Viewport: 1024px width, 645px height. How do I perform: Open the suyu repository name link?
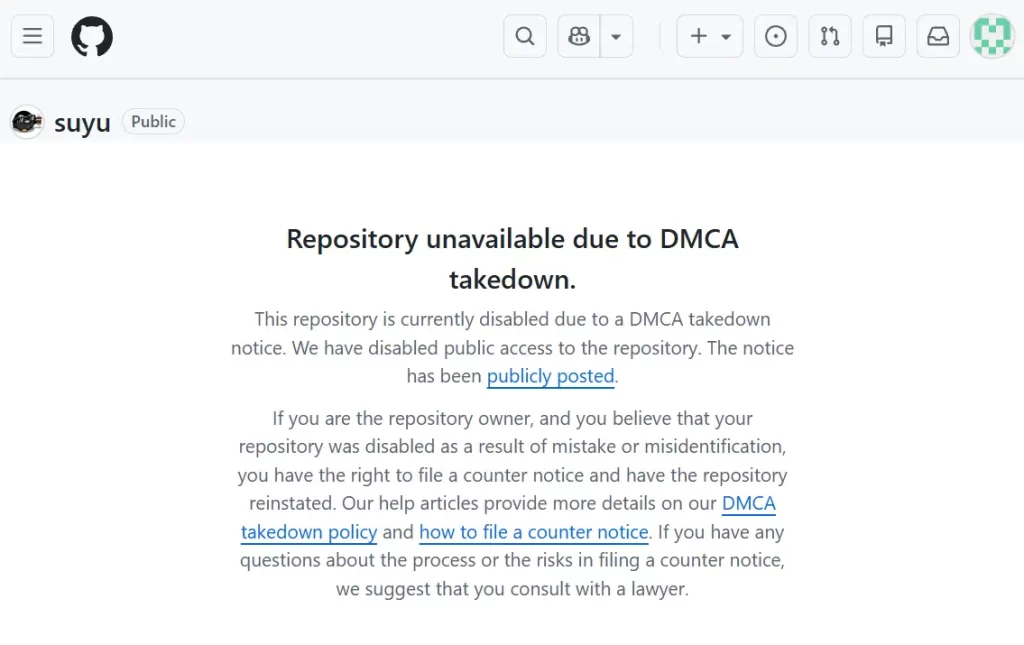(82, 123)
